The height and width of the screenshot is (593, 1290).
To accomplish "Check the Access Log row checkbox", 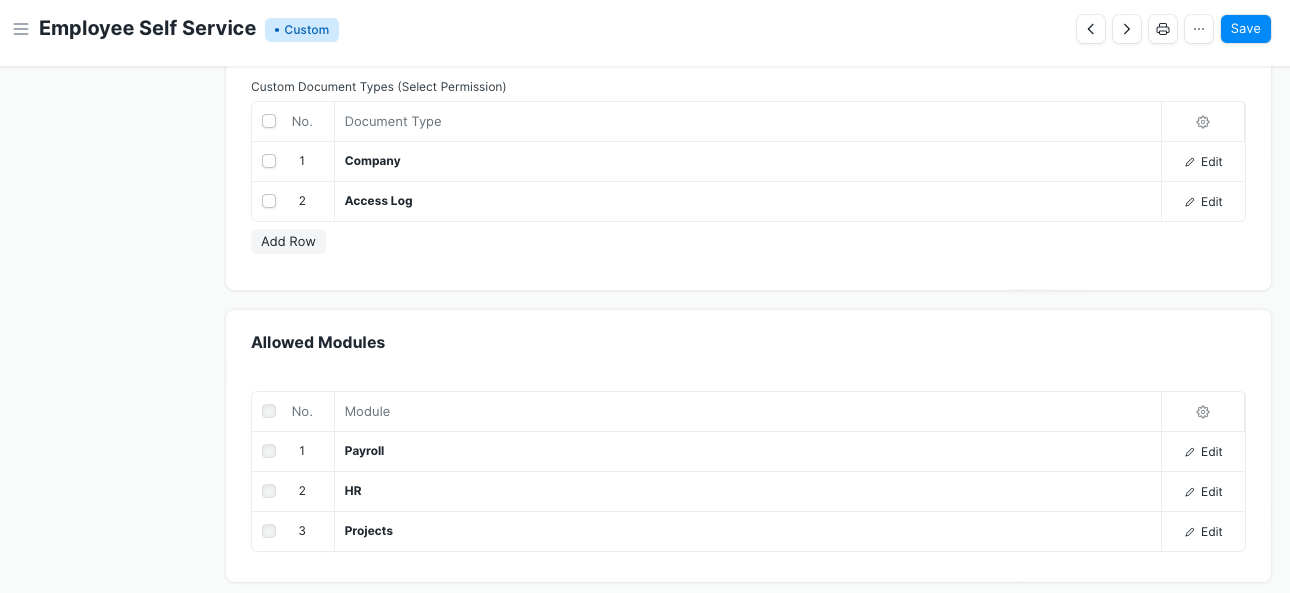I will pos(269,201).
